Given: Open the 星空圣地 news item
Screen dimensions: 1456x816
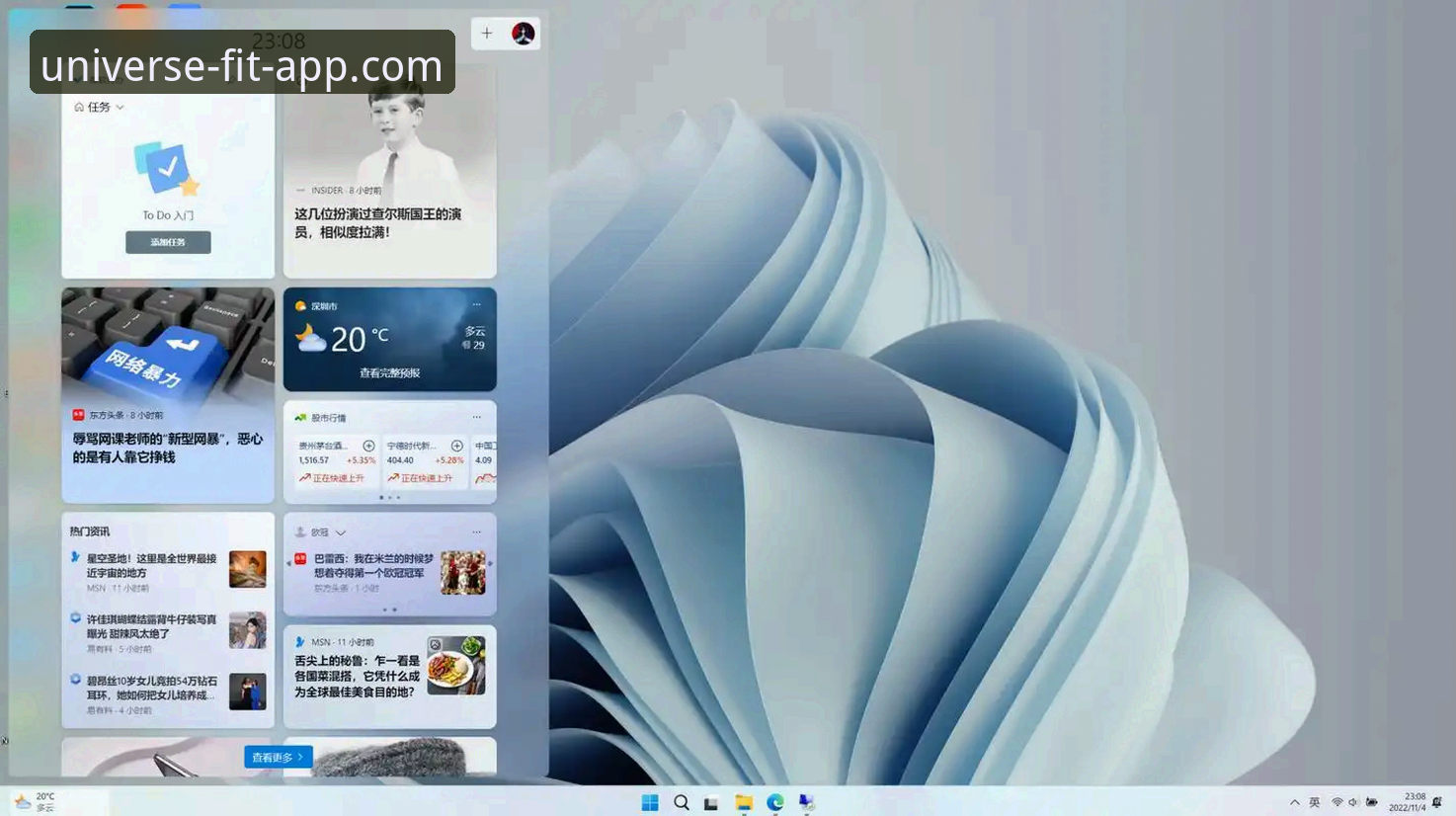Looking at the screenshot, I should click(x=151, y=565).
